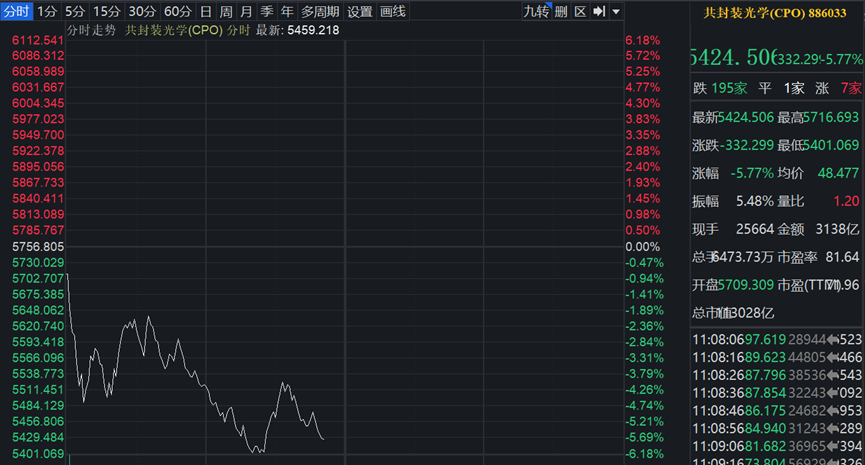Open the 设置 settings button

pyautogui.click(x=360, y=11)
